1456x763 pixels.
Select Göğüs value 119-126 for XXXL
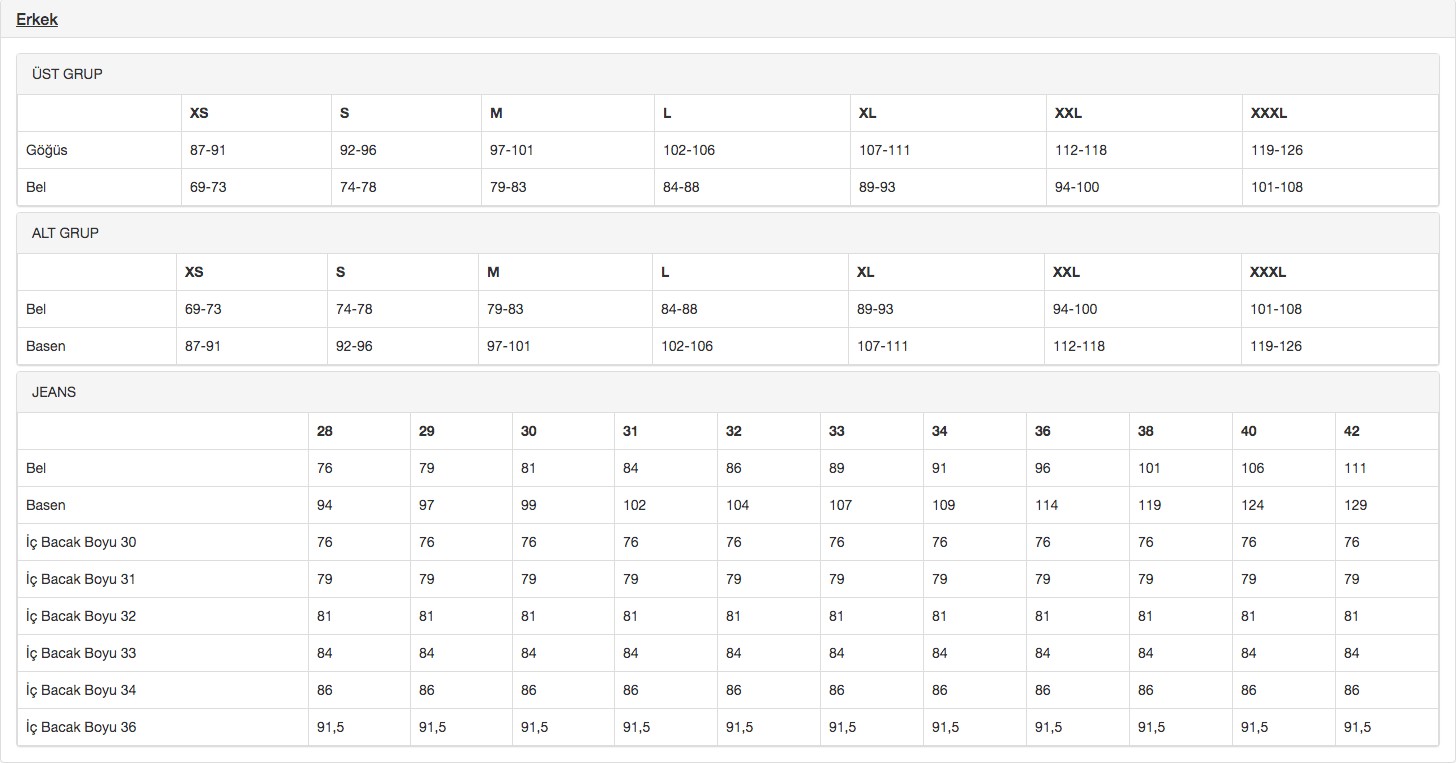[1277, 150]
